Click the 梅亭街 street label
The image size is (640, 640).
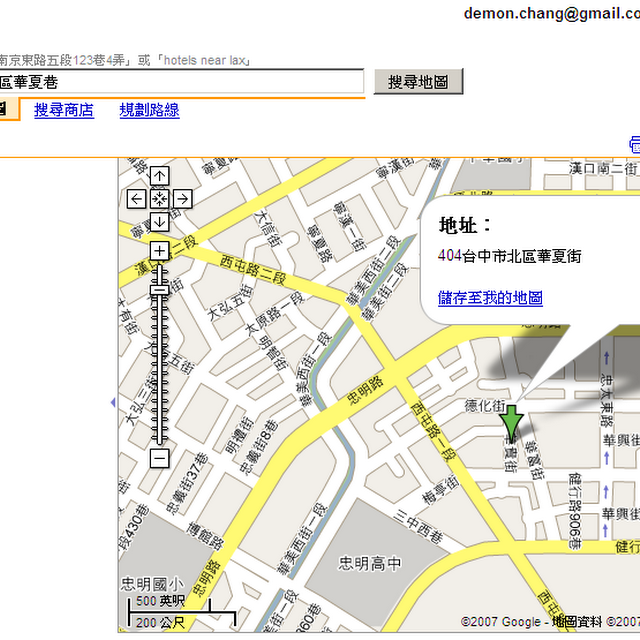pyautogui.click(x=440, y=489)
